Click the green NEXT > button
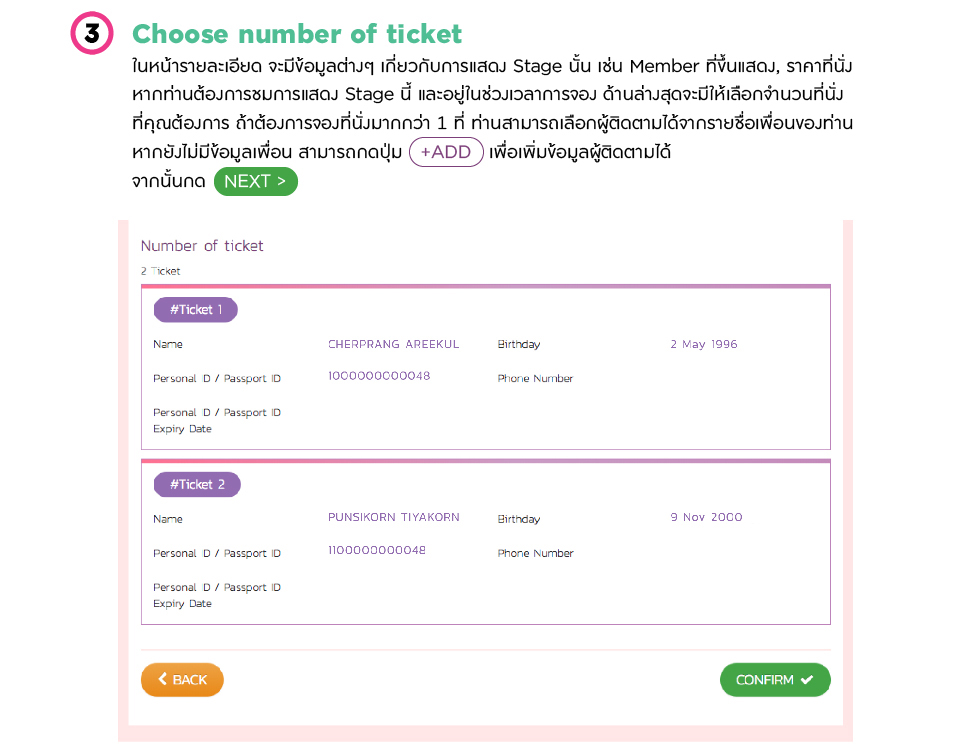 point(255,181)
